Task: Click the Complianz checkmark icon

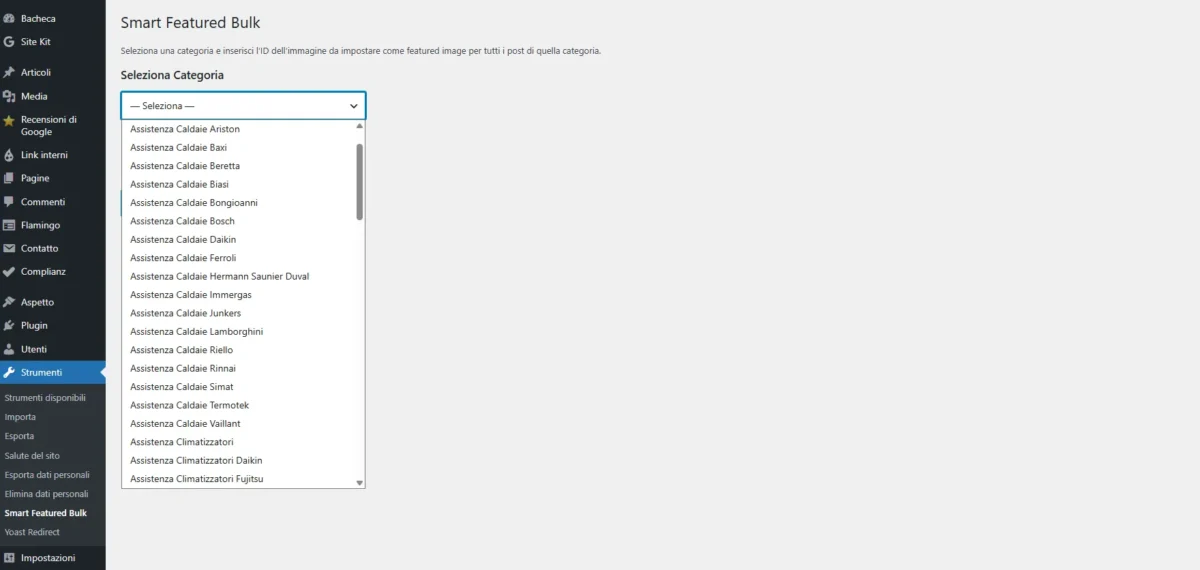Action: point(9,271)
